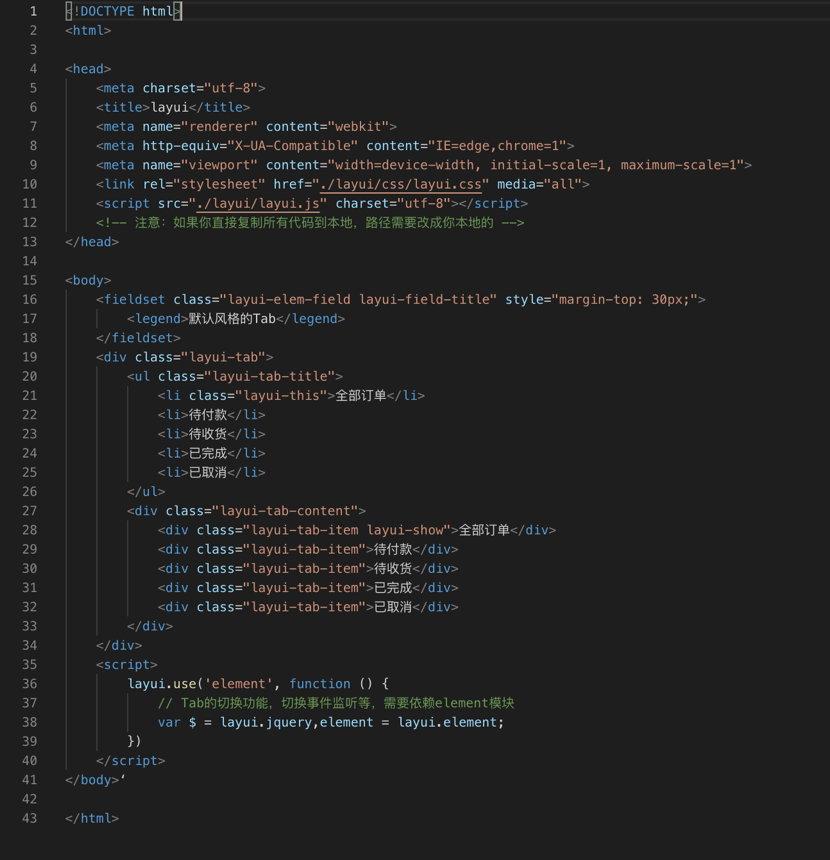Viewport: 830px width, 860px height.
Task: Click the closing ul tag
Action: (146, 491)
